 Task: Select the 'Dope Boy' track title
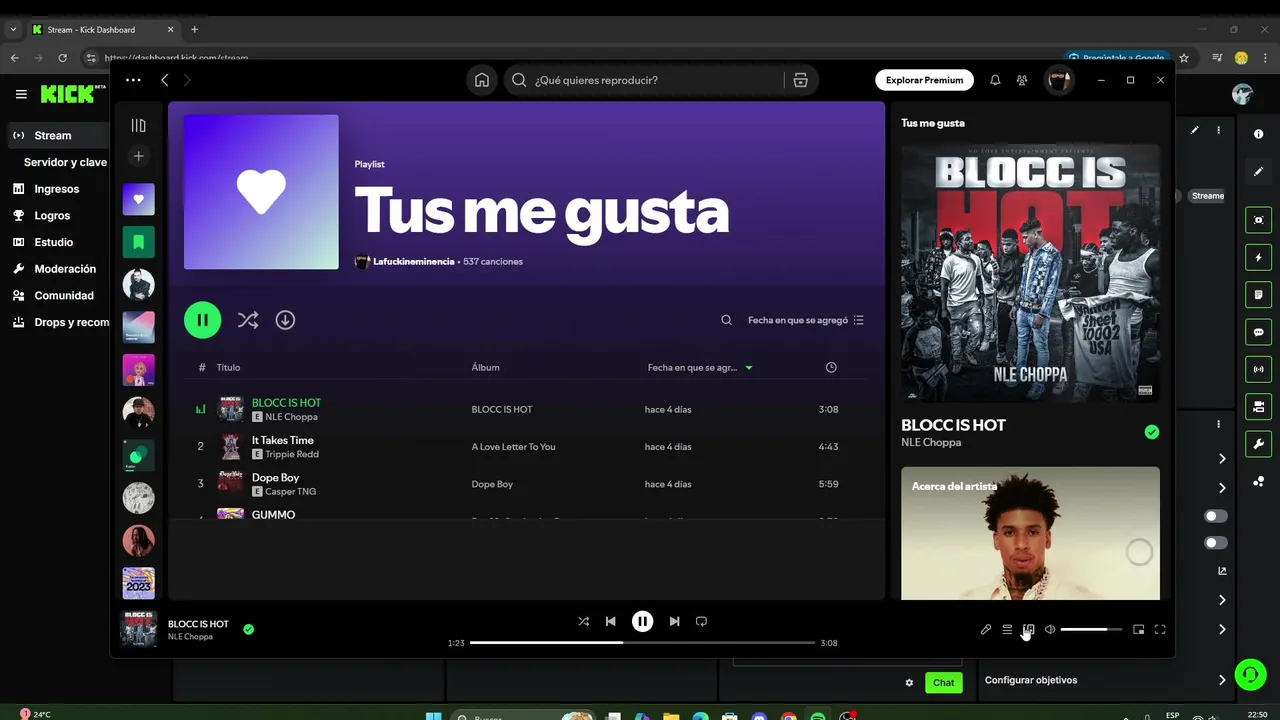tap(275, 477)
